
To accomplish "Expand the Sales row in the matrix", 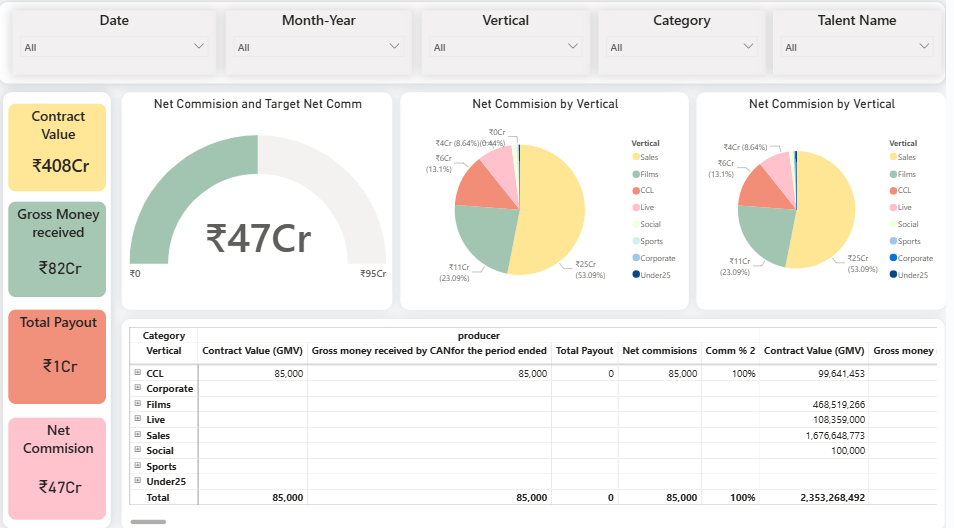I will (x=137, y=435).
